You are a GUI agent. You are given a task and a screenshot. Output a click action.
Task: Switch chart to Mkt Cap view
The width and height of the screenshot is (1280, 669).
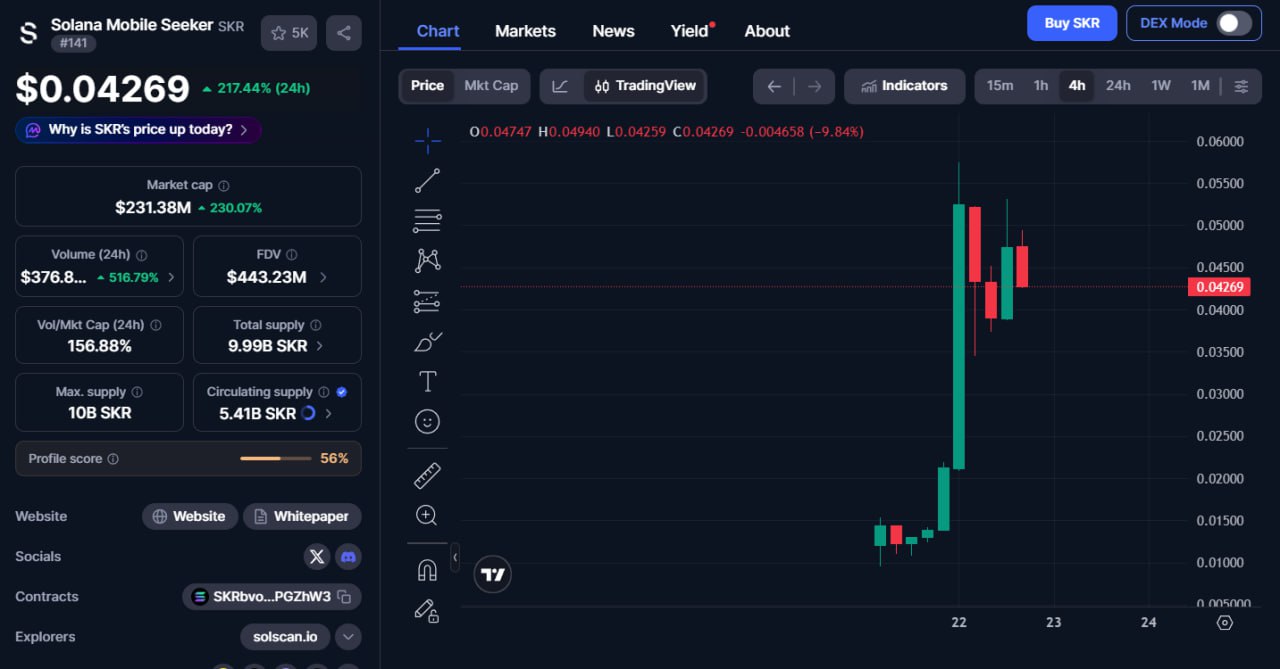tap(491, 86)
